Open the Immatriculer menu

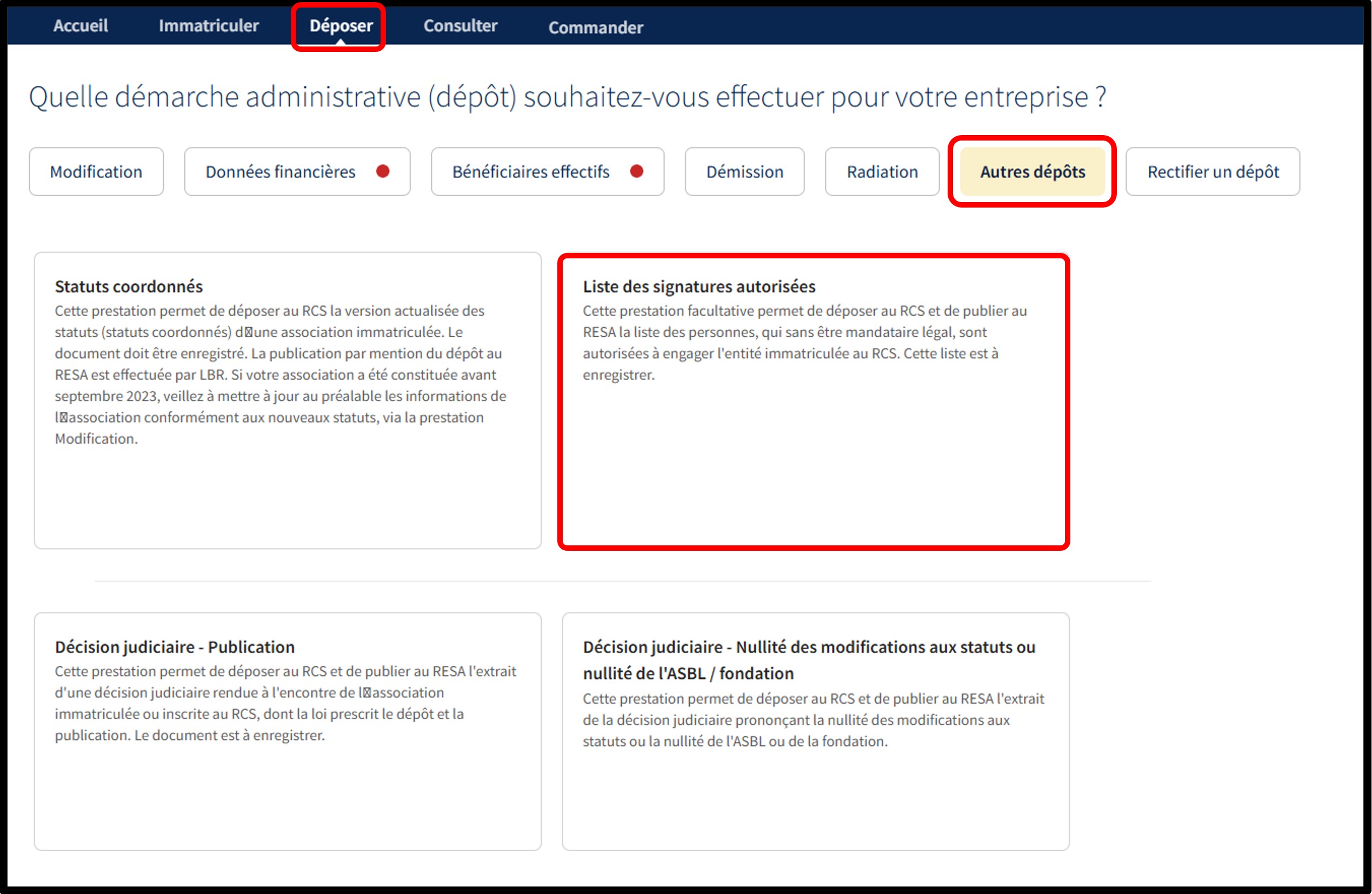pyautogui.click(x=209, y=25)
